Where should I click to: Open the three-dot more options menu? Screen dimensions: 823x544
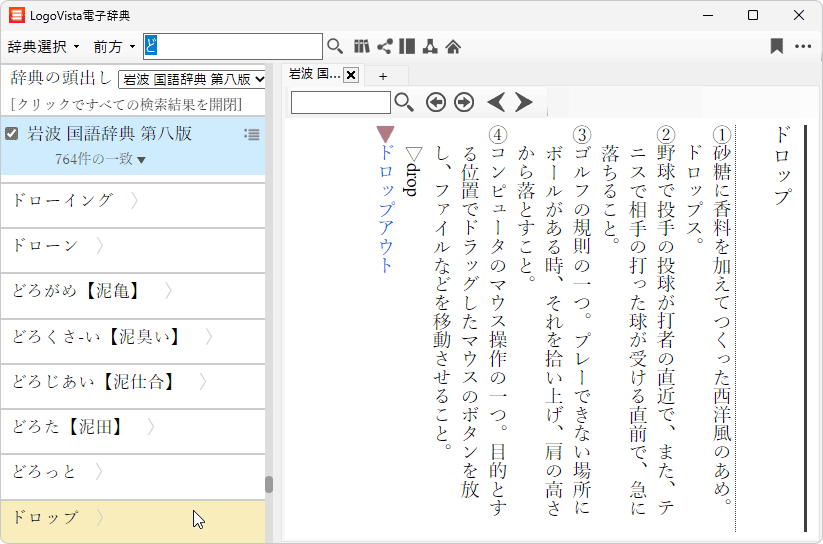(803, 46)
